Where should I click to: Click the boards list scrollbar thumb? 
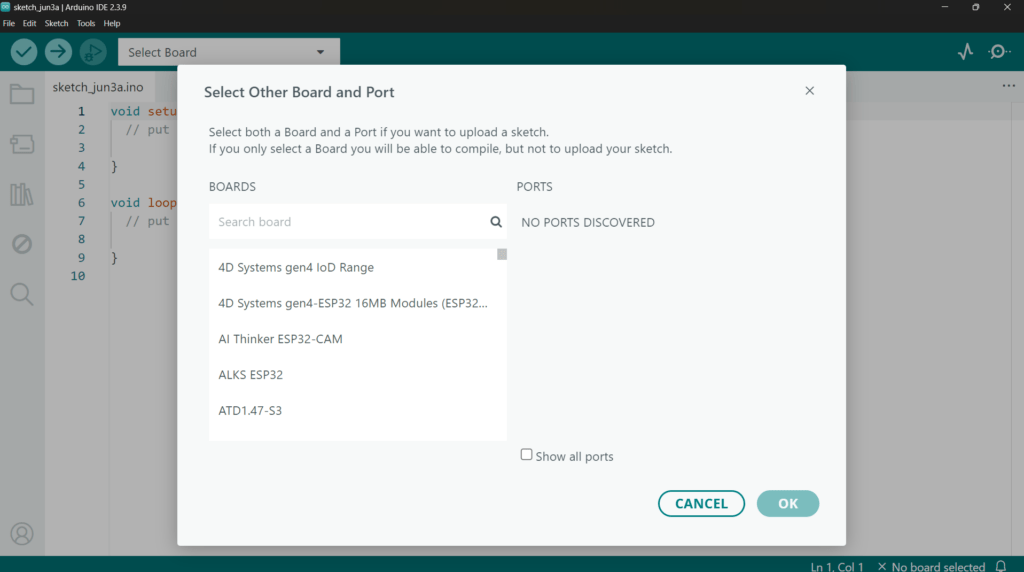tap(502, 254)
